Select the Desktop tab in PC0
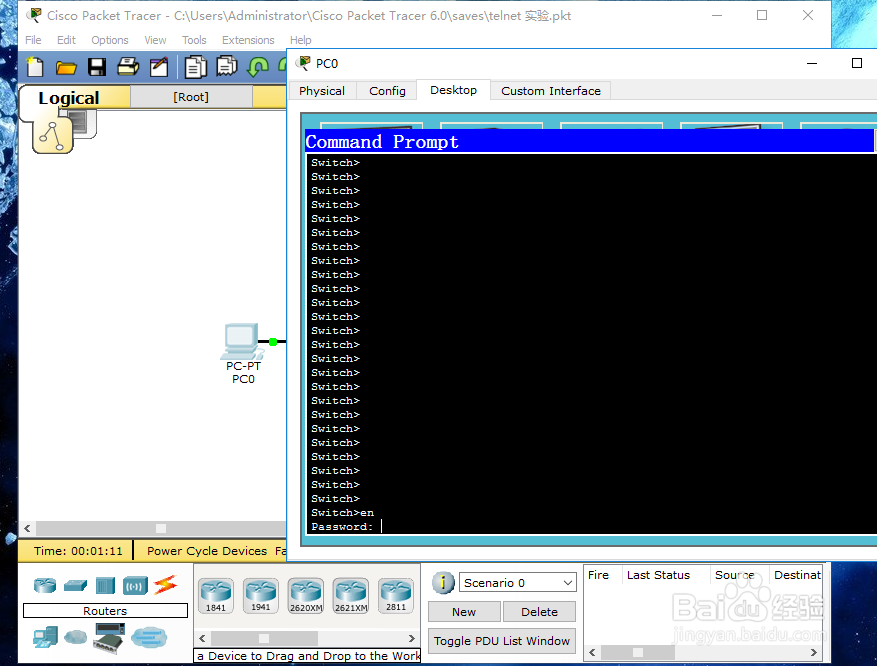 tap(453, 90)
